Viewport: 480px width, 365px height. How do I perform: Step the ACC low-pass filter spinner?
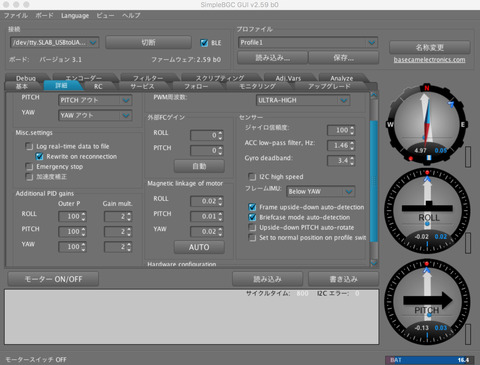pyautogui.click(x=352, y=145)
